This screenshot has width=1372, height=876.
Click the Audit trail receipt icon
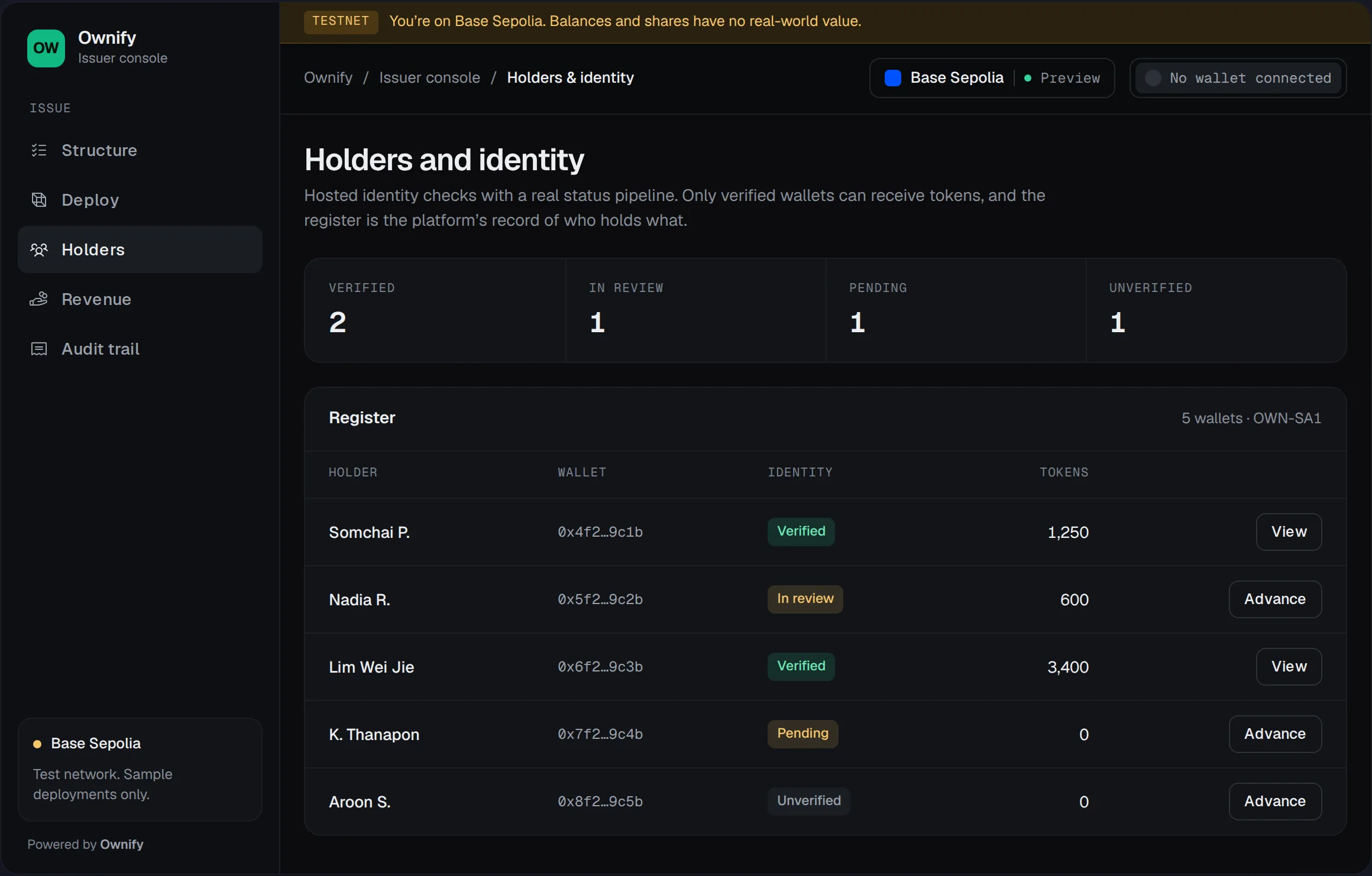click(39, 349)
